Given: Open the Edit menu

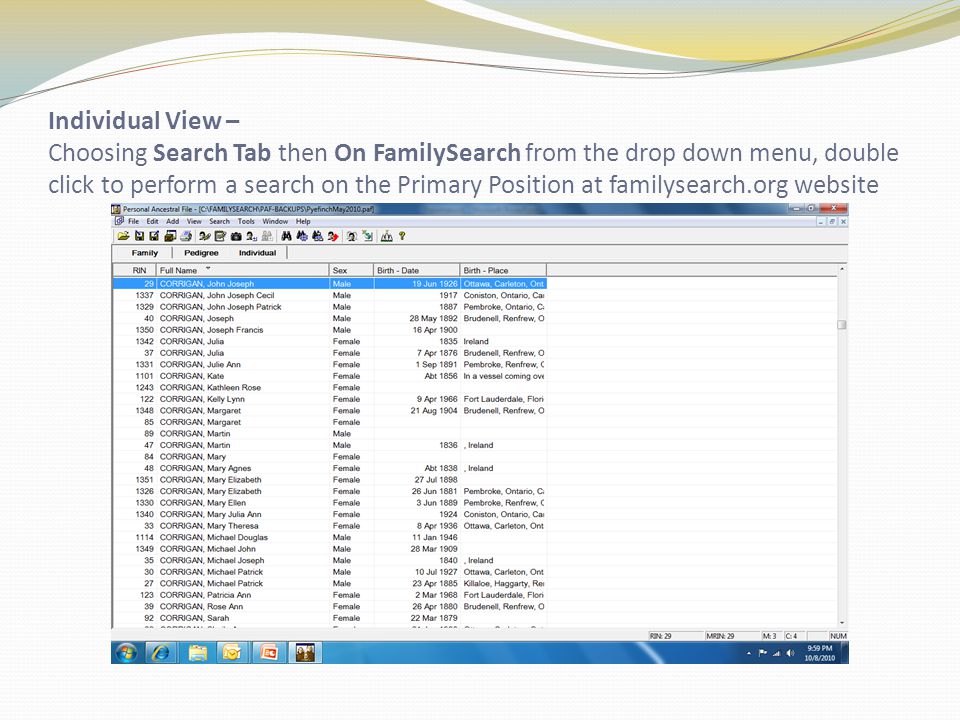Looking at the screenshot, I should [152, 222].
